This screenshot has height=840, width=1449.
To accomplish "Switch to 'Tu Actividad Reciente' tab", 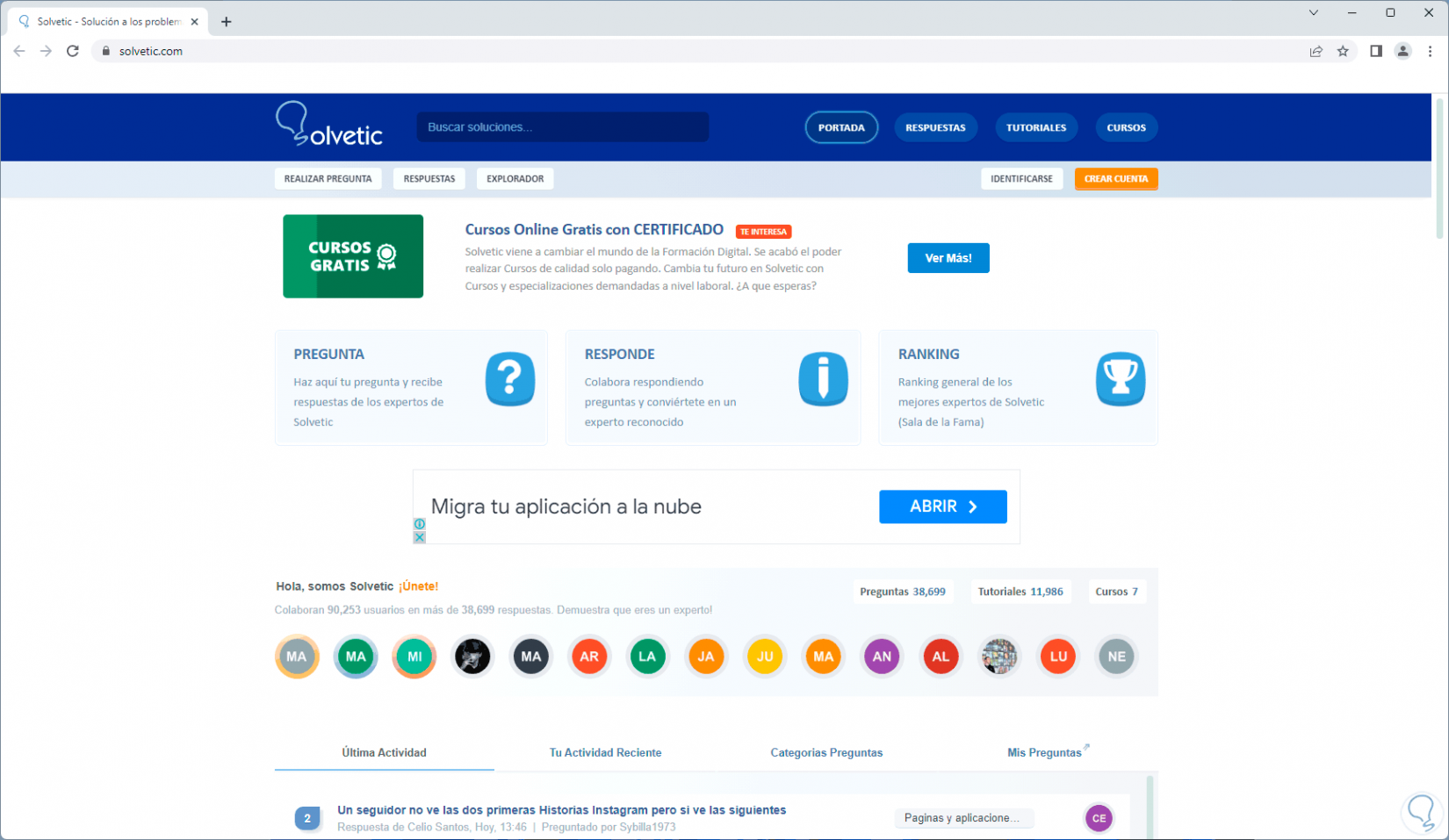I will 605,752.
